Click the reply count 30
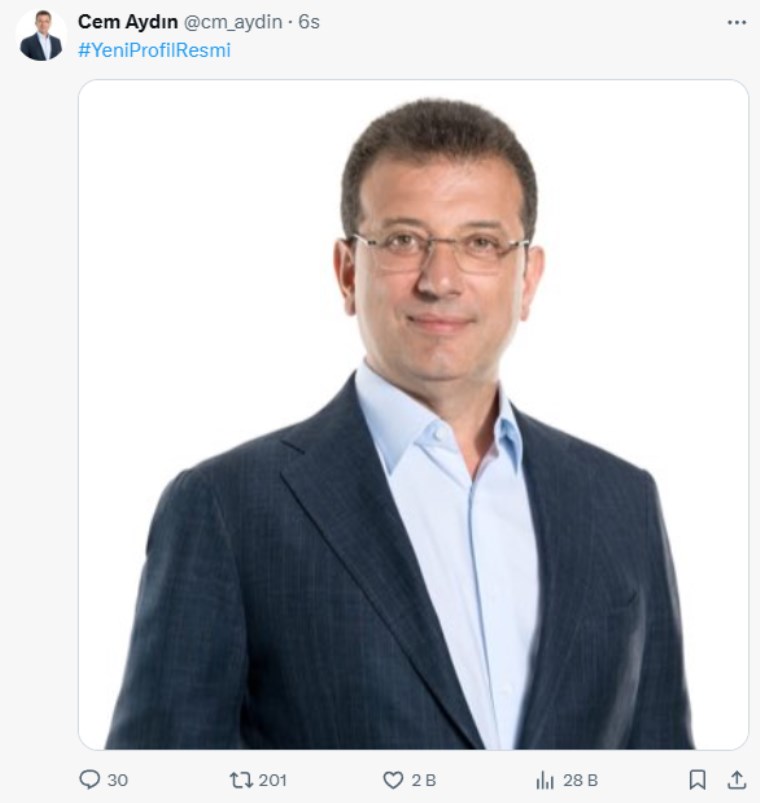Viewport: 760px width, 803px height. (x=117, y=780)
